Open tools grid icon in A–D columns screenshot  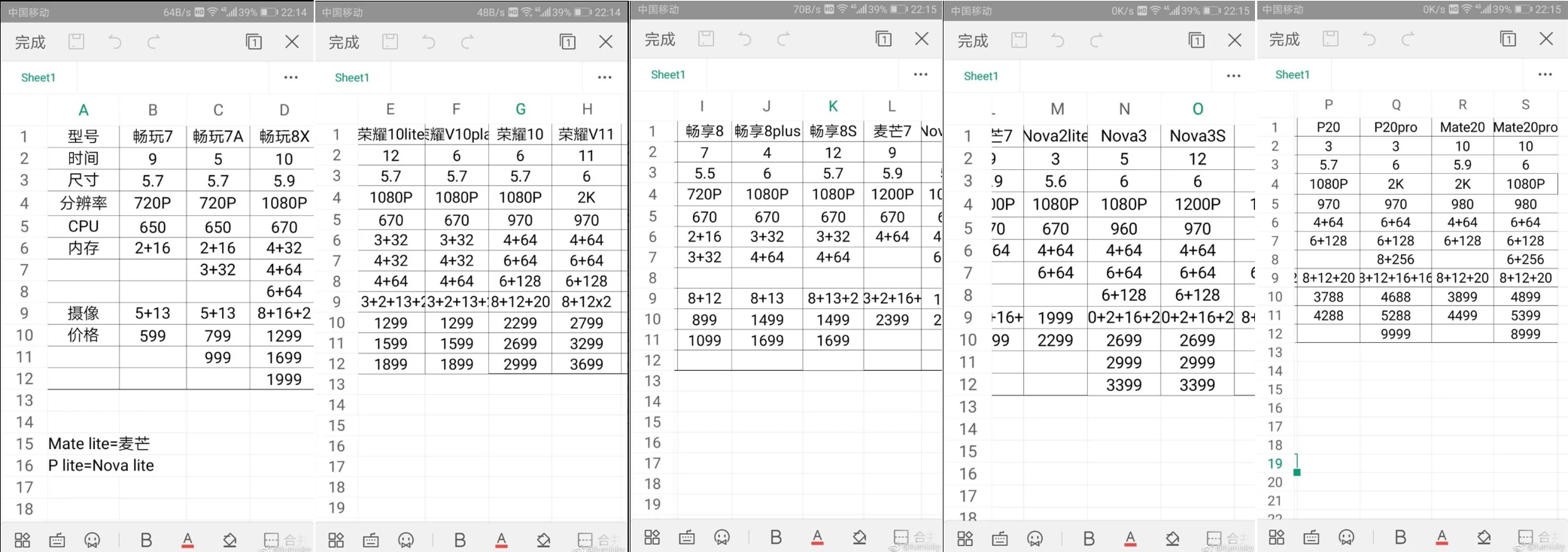tap(23, 540)
